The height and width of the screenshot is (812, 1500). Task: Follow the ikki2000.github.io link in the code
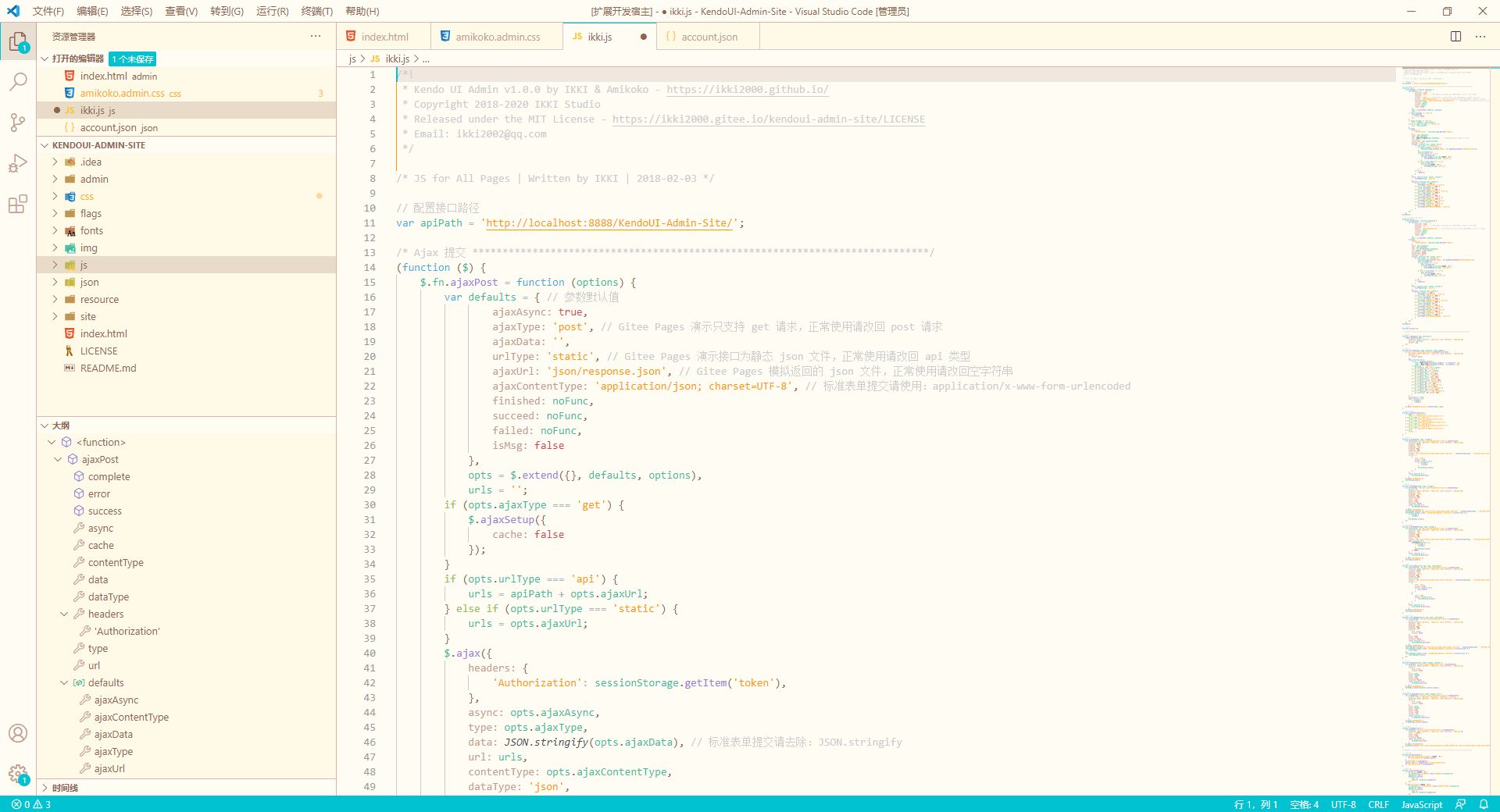pyautogui.click(x=746, y=89)
